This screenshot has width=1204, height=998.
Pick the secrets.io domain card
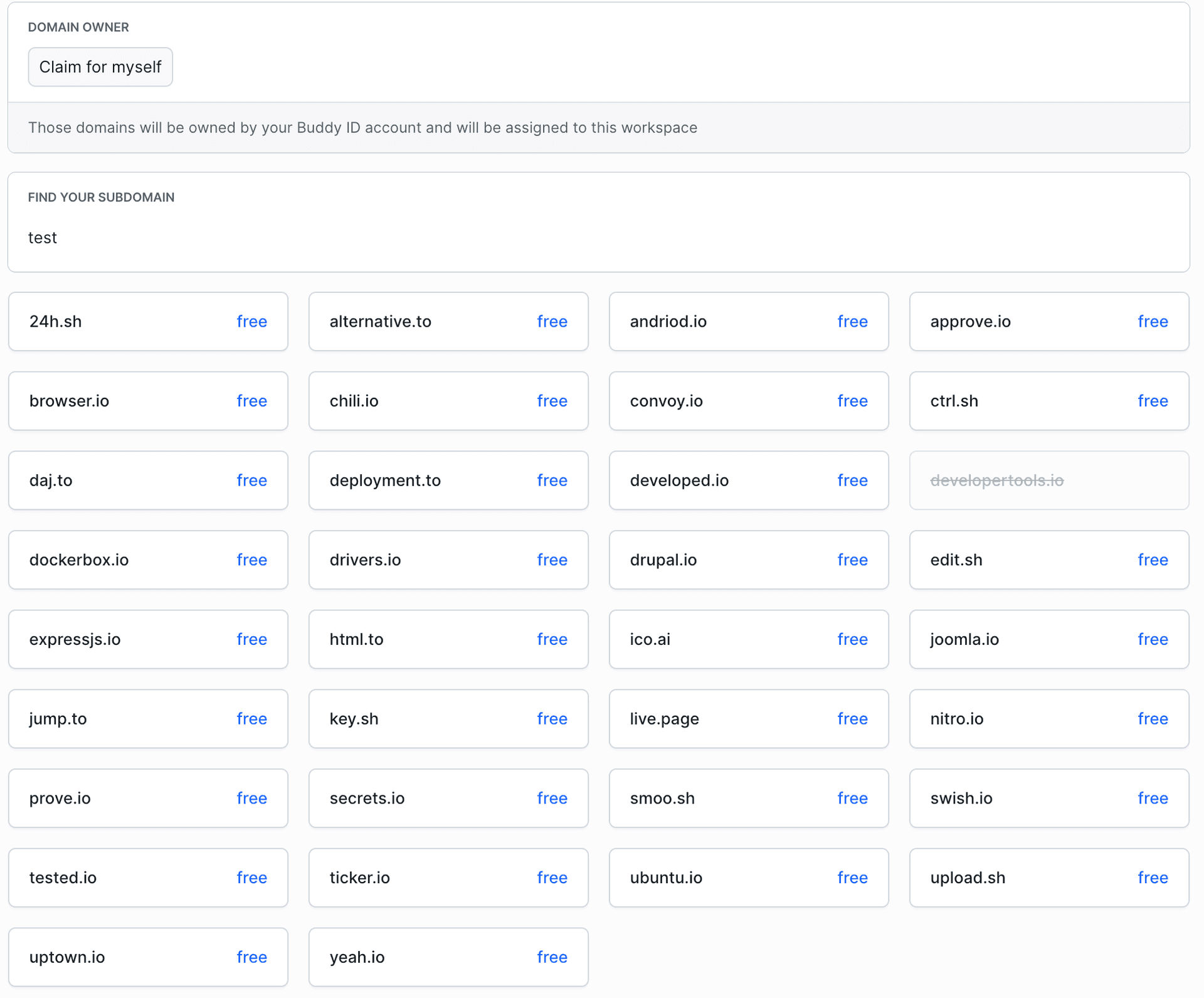tap(448, 798)
